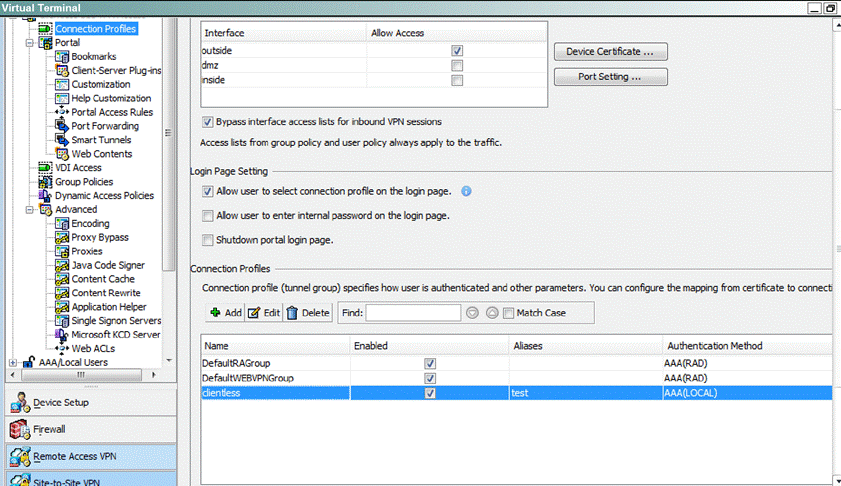The image size is (841, 486).
Task: Enable Shutdown portal login page
Action: click(208, 240)
